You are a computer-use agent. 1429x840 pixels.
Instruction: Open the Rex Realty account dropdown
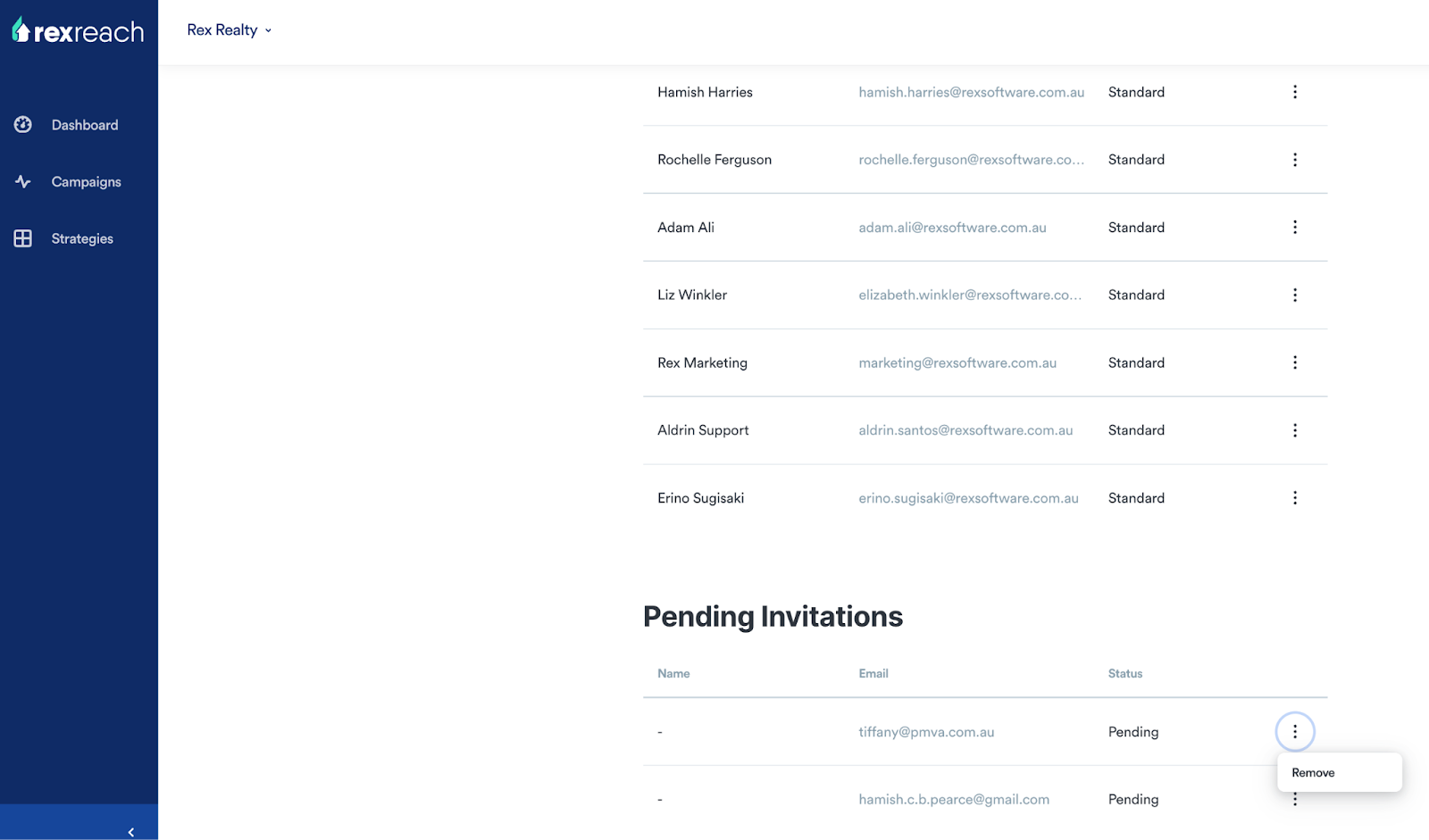click(230, 30)
